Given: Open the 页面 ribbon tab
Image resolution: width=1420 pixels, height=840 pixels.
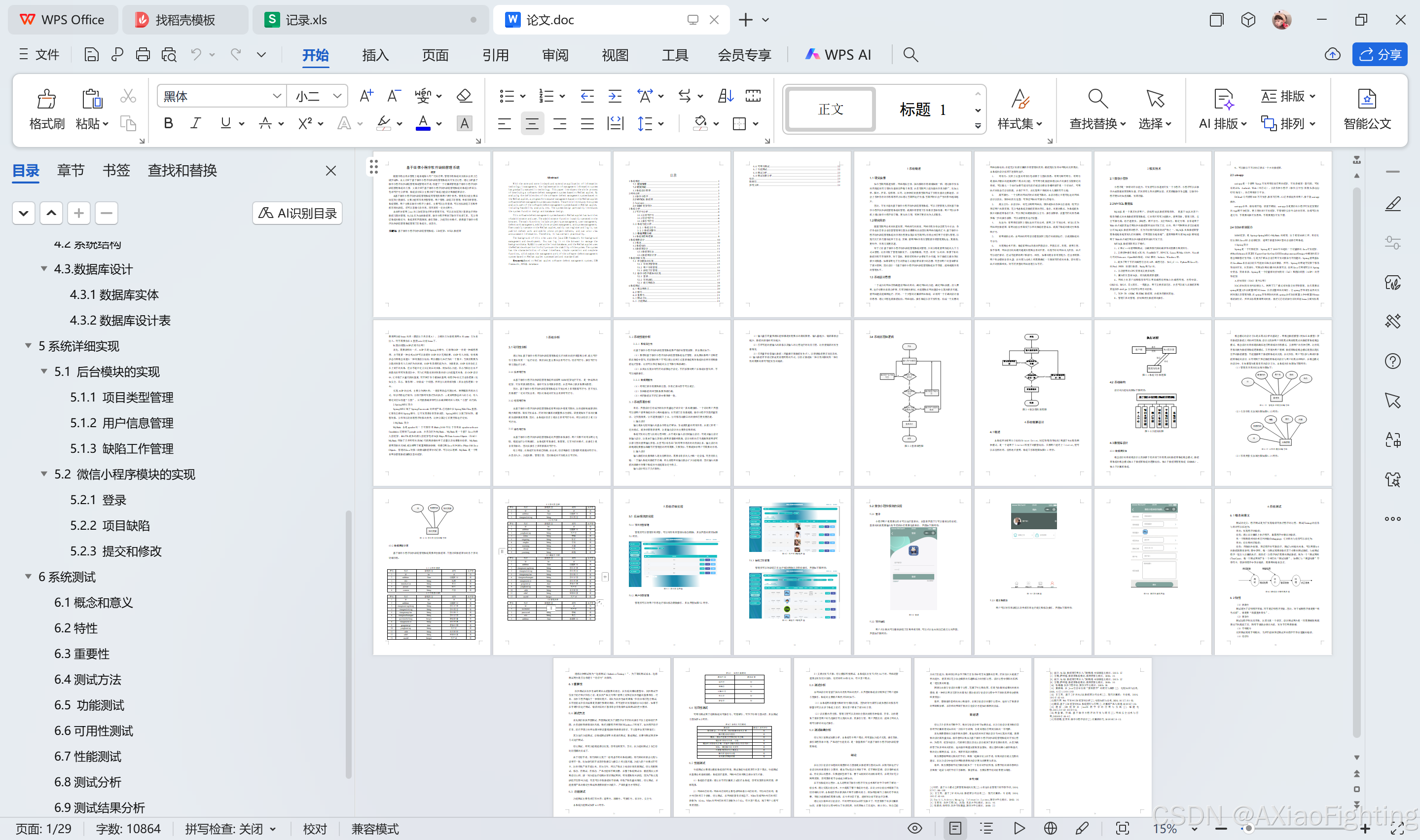Looking at the screenshot, I should click(435, 55).
